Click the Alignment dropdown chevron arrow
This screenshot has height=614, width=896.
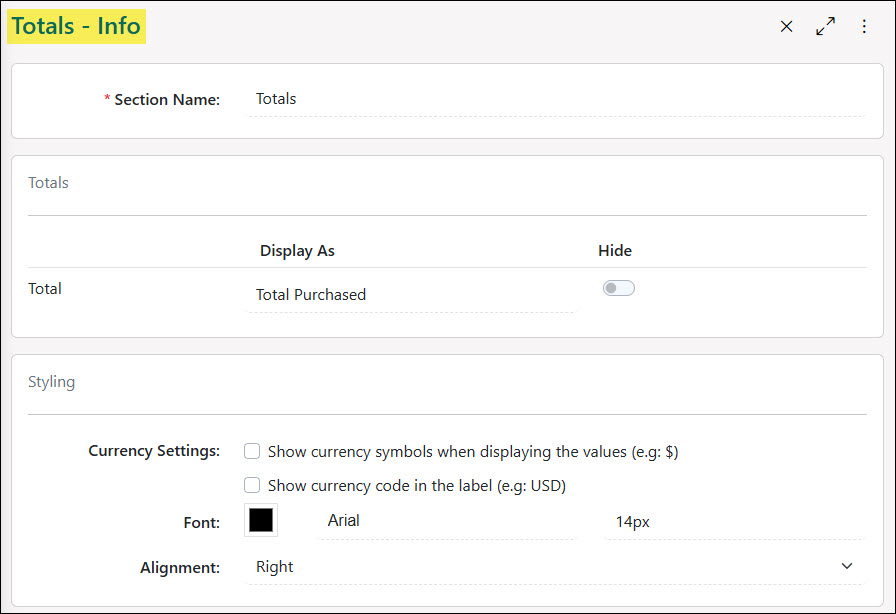(x=847, y=566)
